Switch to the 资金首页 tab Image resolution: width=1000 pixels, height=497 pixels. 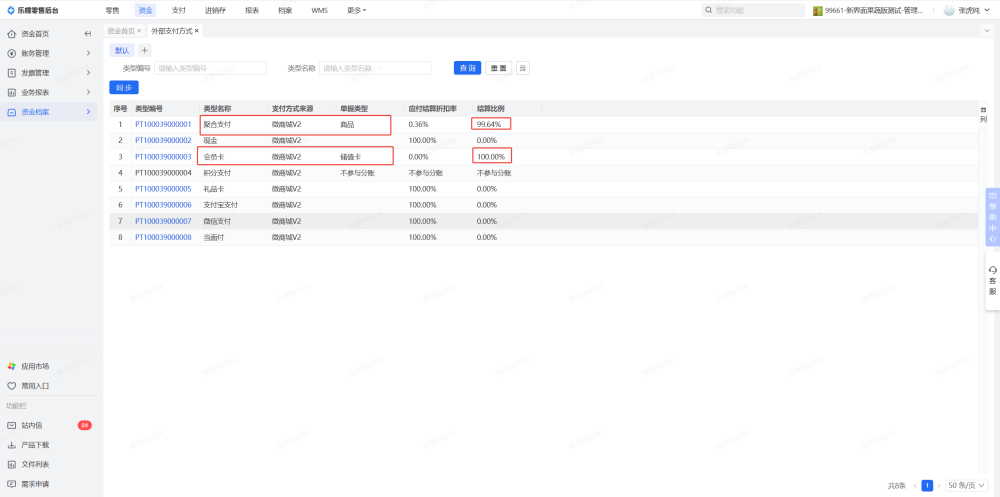coord(121,31)
